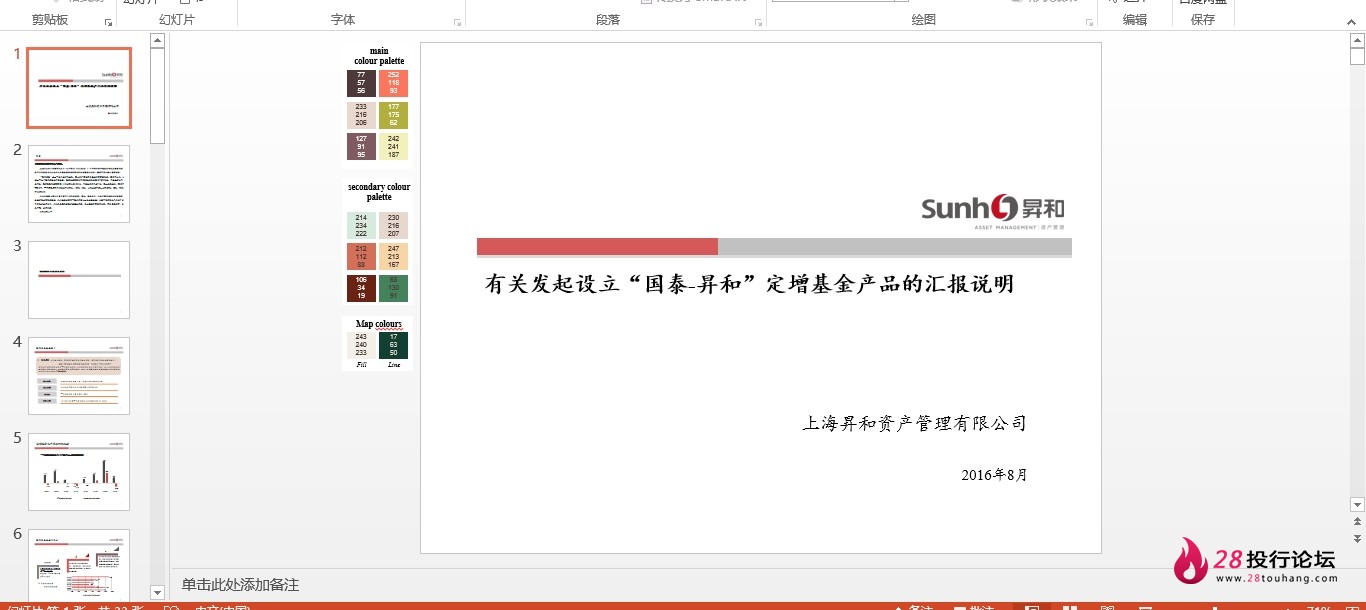Select the grey bar right of red bar

895,246
